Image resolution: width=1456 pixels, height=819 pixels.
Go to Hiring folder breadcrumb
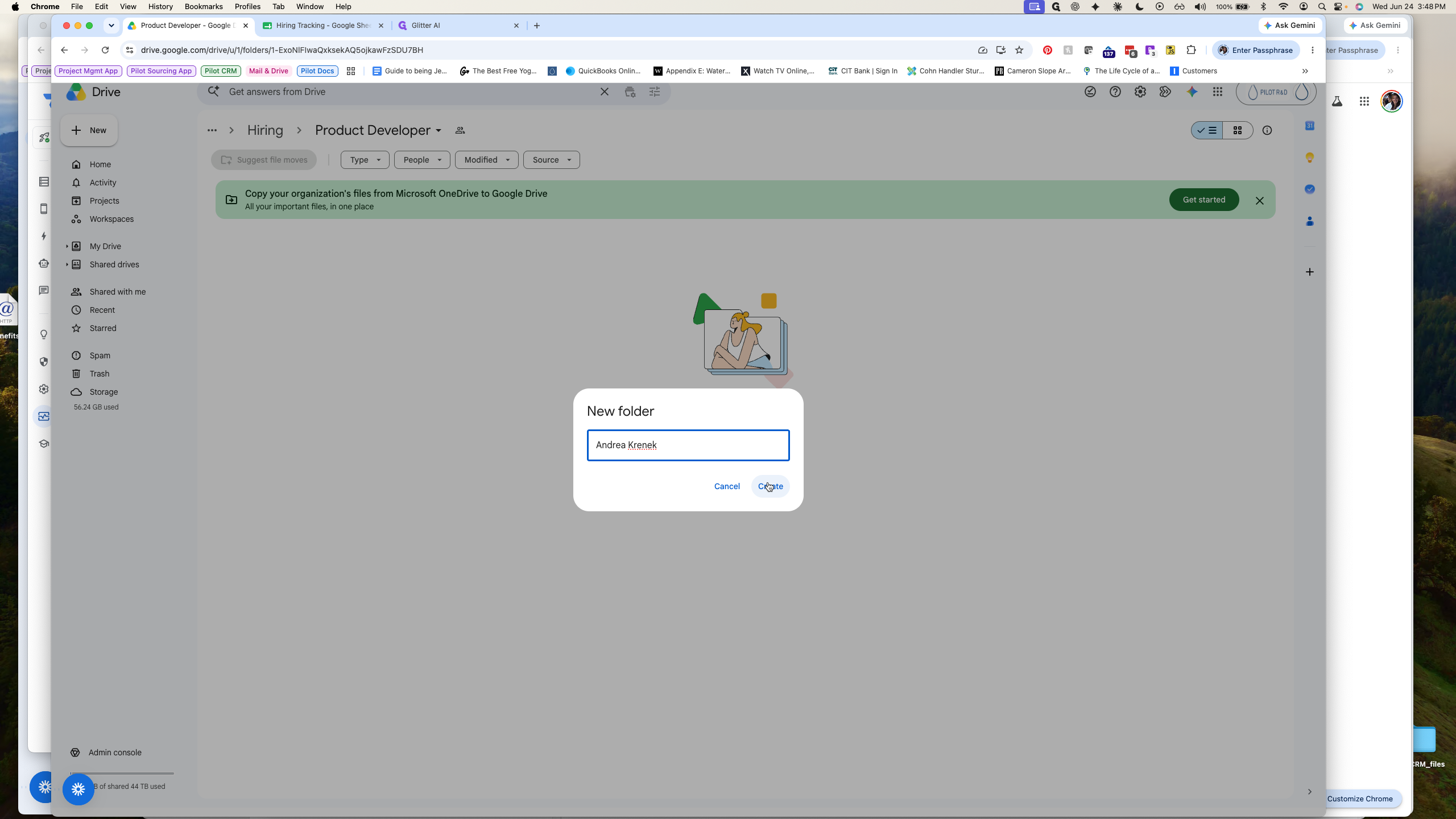tap(265, 130)
